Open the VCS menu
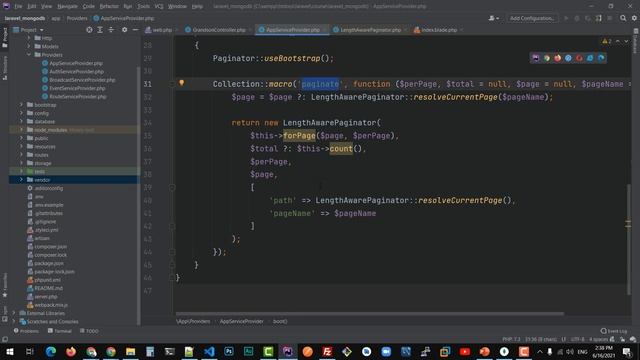This screenshot has height=360, width=640. pos(159,6)
